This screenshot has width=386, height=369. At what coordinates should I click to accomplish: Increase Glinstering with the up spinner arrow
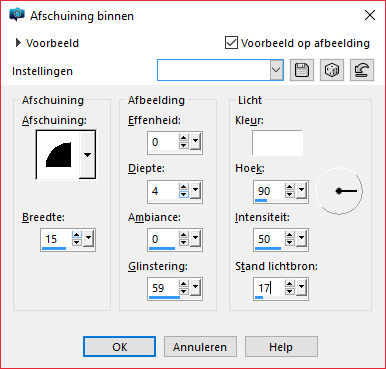click(184, 284)
